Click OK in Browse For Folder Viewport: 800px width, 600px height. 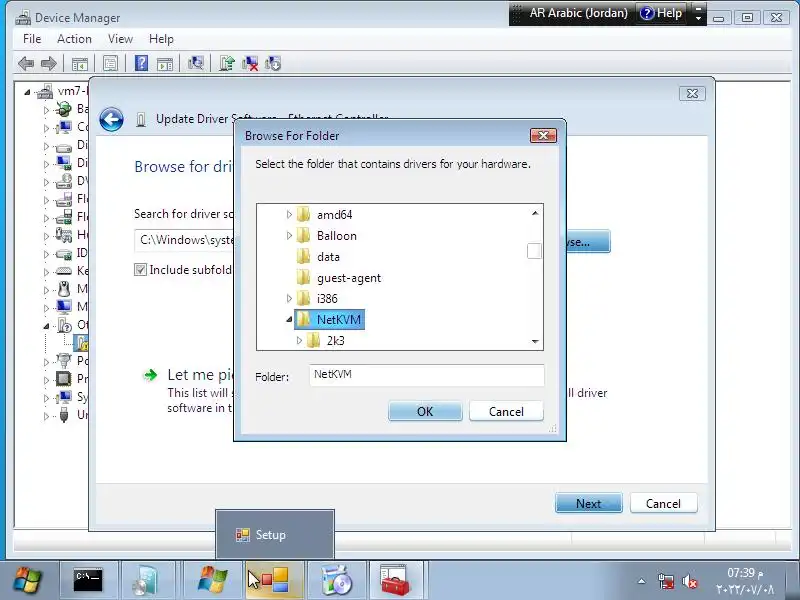[425, 411]
